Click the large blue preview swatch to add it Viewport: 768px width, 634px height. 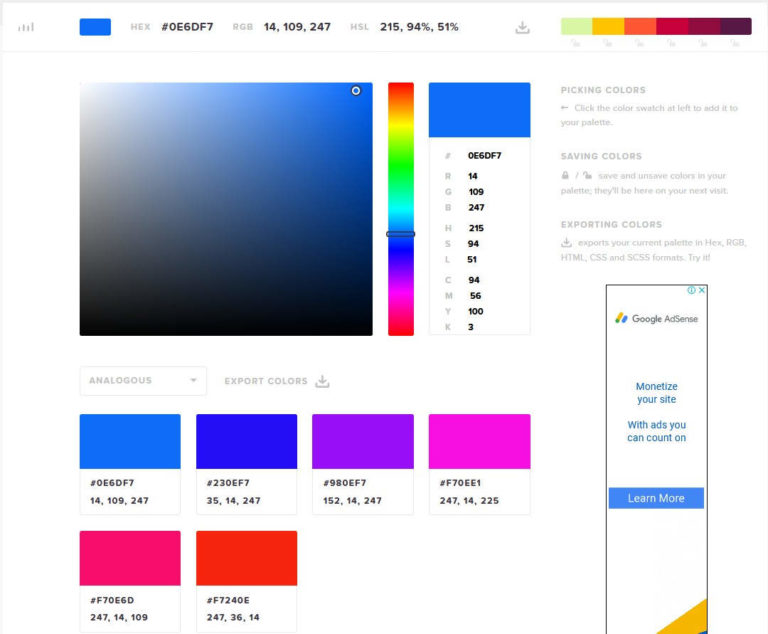pos(479,110)
